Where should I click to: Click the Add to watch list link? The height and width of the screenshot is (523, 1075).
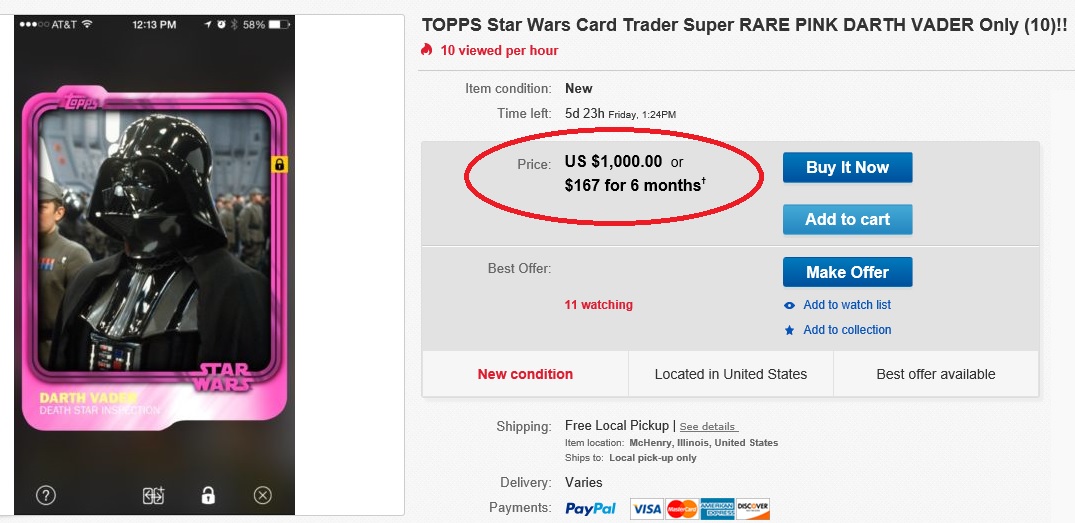[846, 305]
